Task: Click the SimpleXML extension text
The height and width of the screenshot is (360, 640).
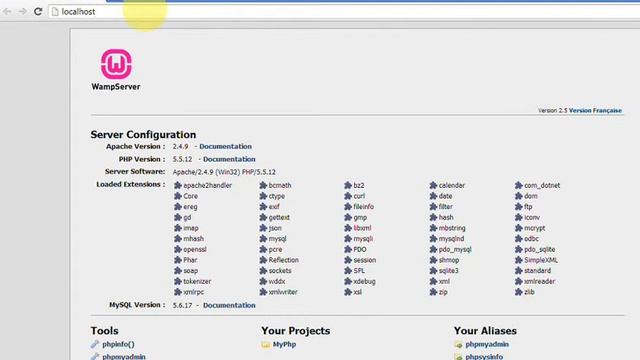Action: [541, 260]
